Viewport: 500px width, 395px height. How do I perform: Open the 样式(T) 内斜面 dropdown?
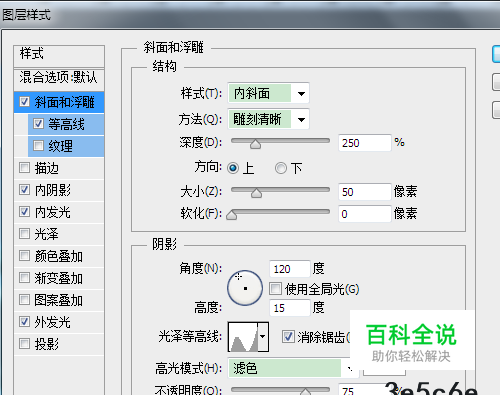click(268, 93)
